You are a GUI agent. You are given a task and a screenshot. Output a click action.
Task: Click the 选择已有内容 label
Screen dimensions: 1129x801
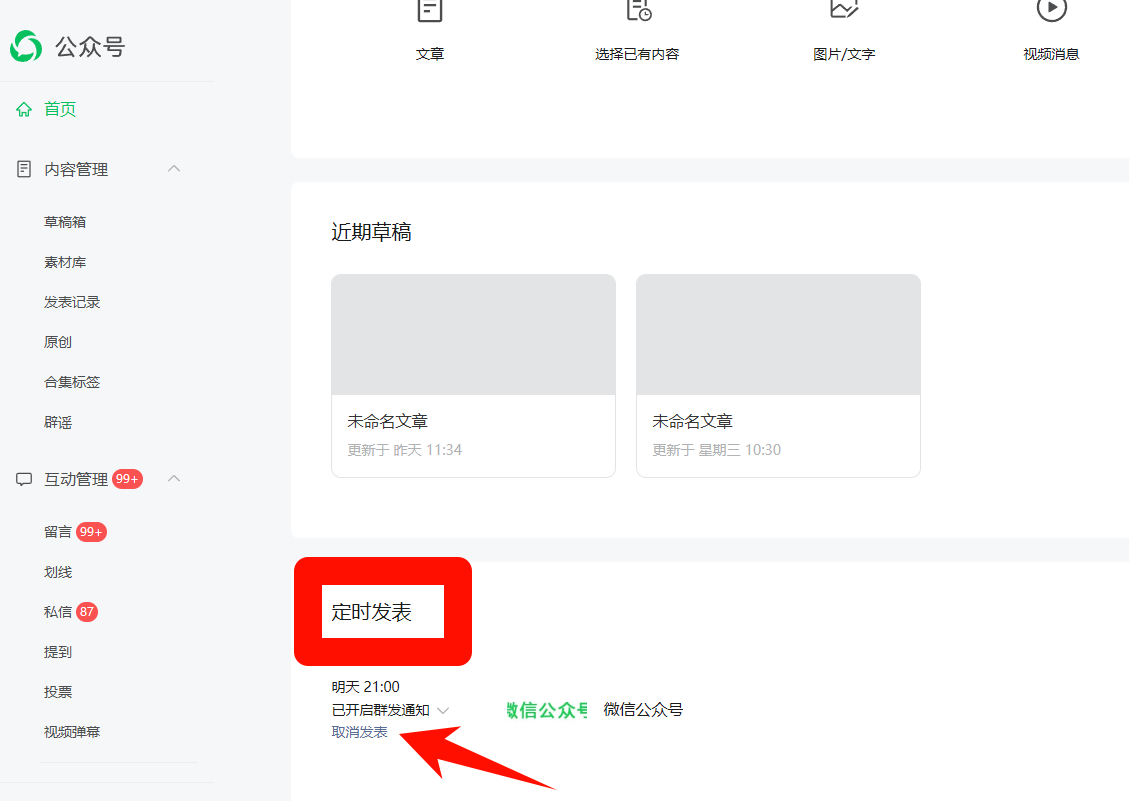click(x=637, y=54)
